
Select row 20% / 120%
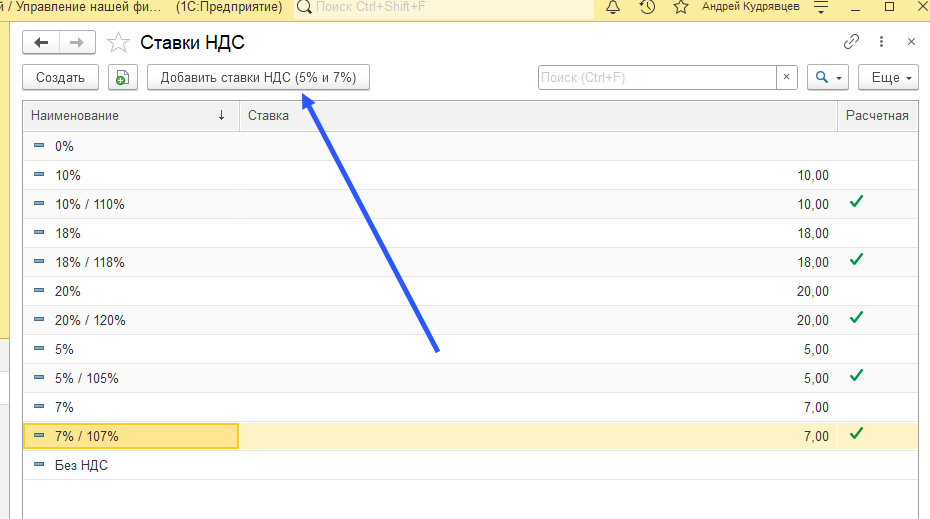(x=470, y=320)
